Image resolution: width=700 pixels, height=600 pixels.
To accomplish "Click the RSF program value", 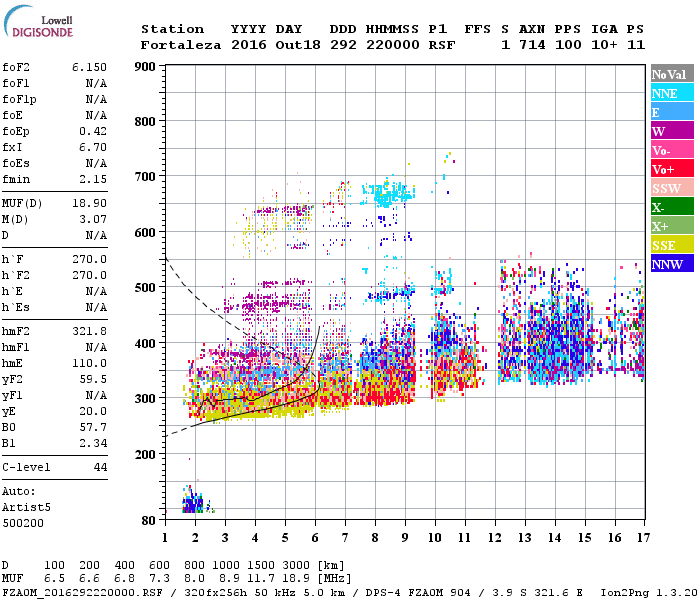I will [442, 45].
